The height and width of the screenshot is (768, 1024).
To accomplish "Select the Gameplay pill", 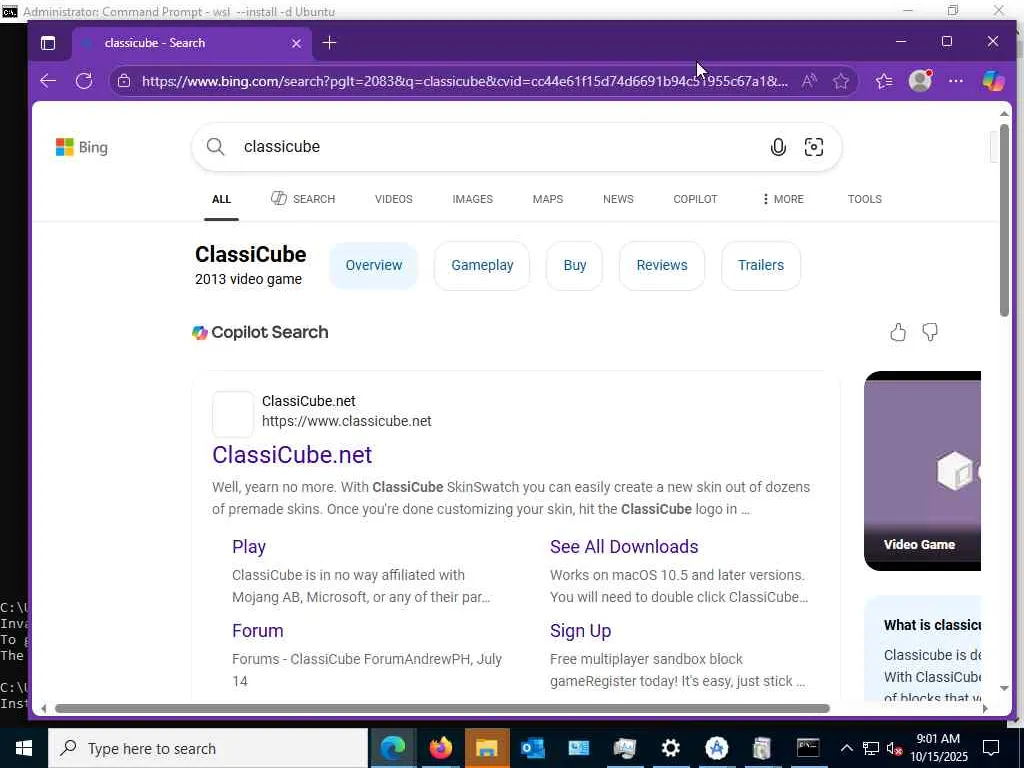I will click(x=482, y=265).
